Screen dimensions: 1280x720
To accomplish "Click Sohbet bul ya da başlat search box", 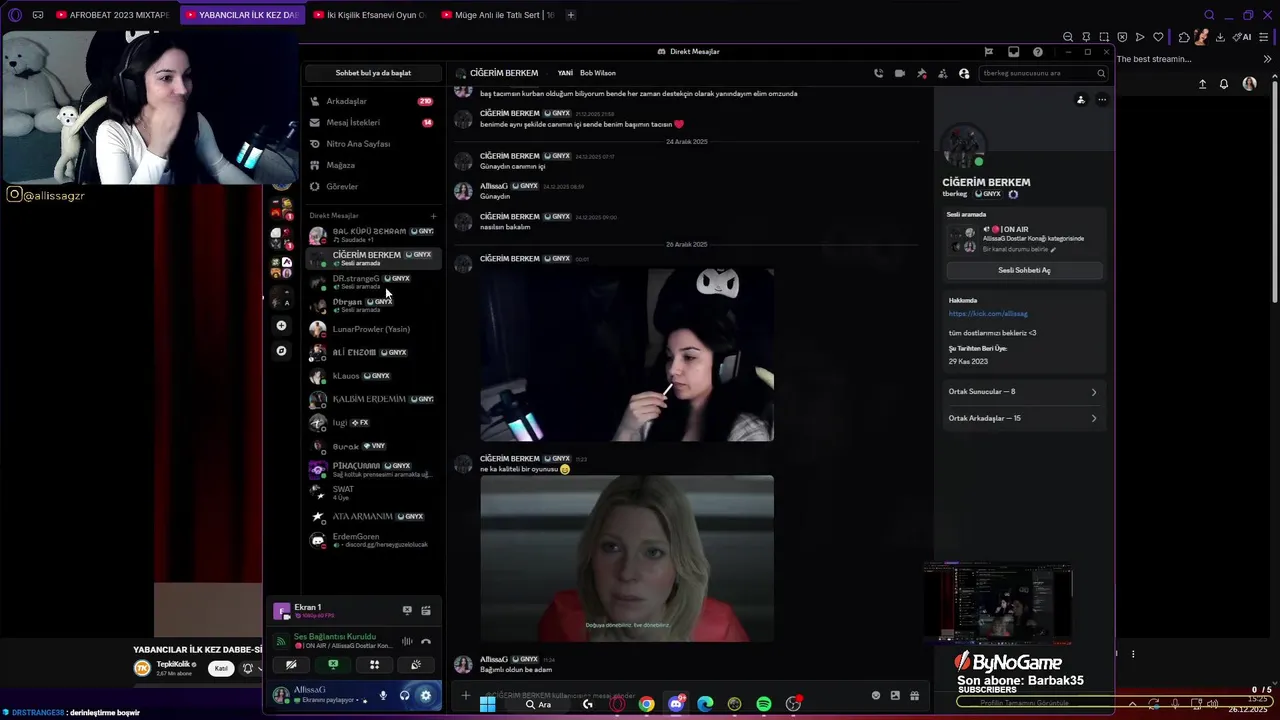I will (373, 73).
